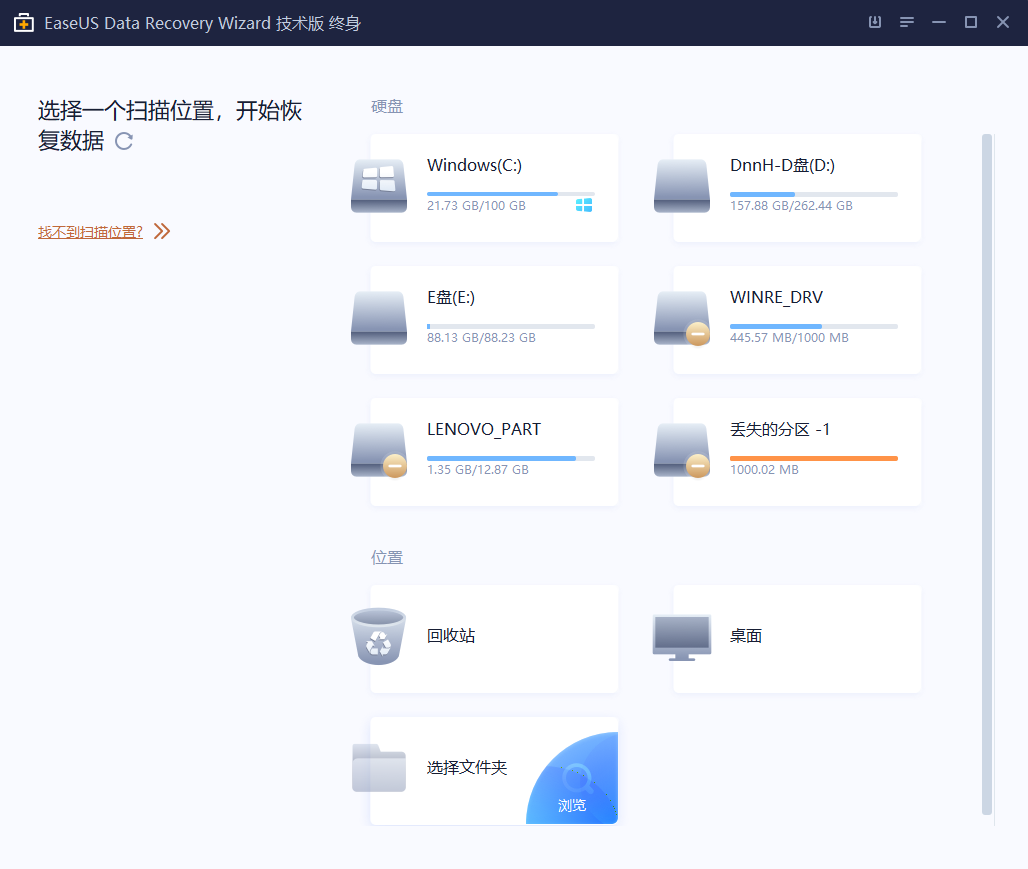
Task: Click the orange bar of 丢失的分区 -1
Action: [814, 458]
